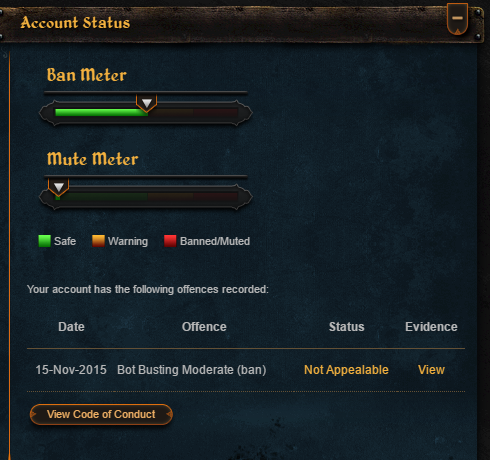Click the orange Warning legend swatch

(98, 241)
